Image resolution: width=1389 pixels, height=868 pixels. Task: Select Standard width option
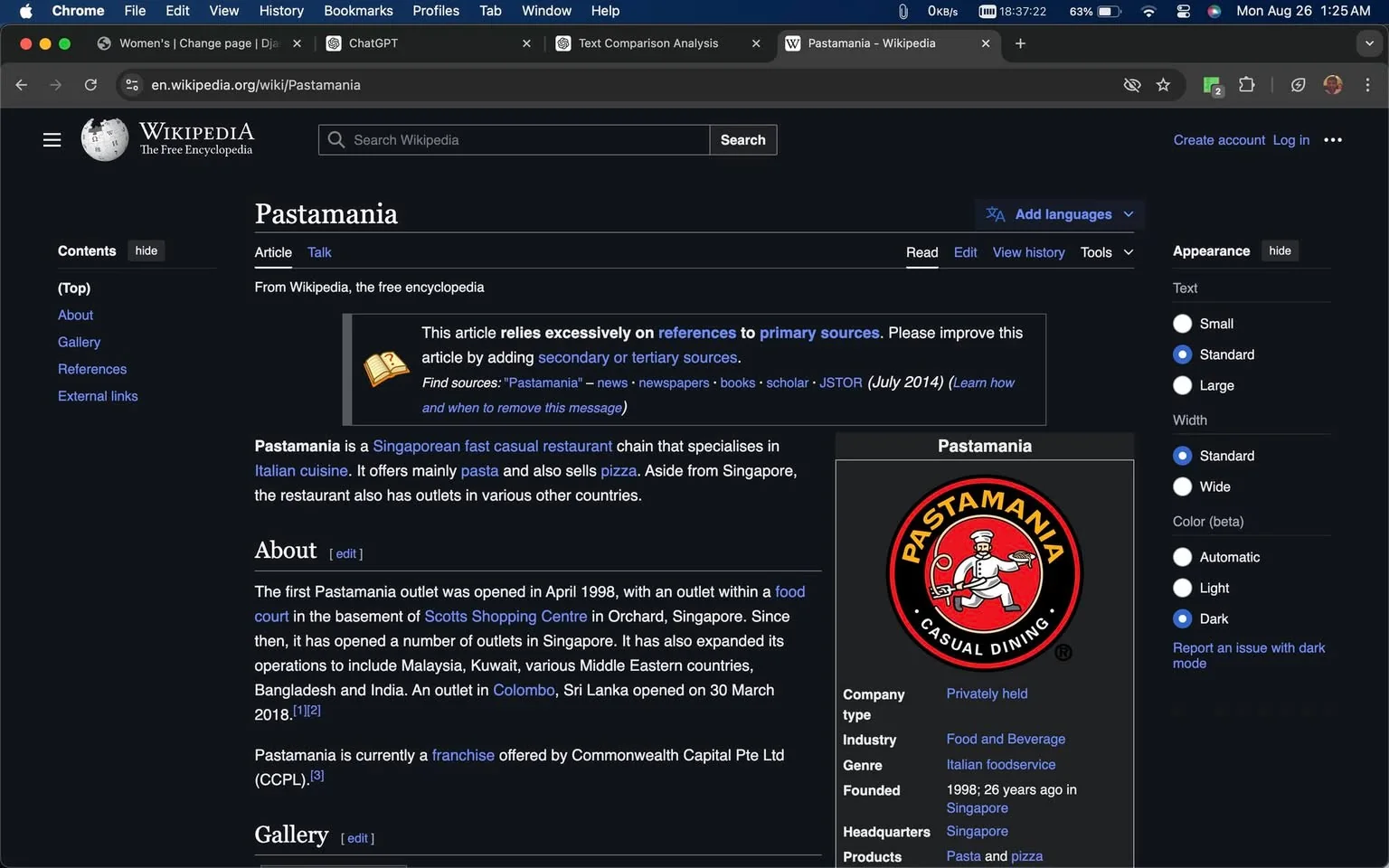(x=1182, y=455)
